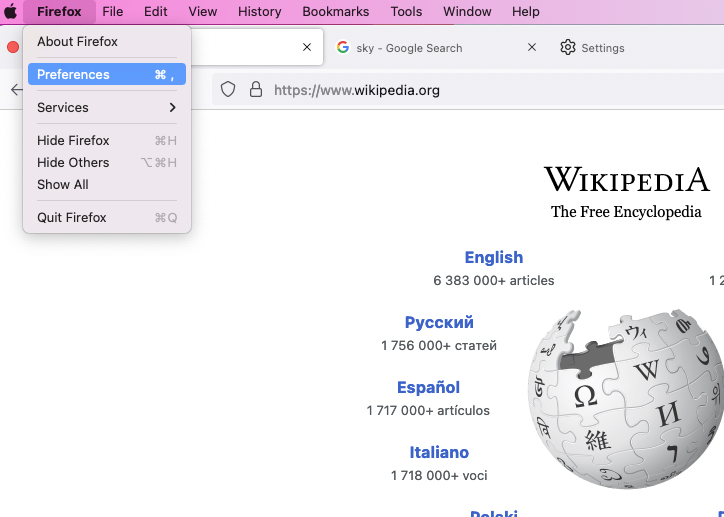The height and width of the screenshot is (517, 724).
Task: Click the back arrow button
Action: 16,90
